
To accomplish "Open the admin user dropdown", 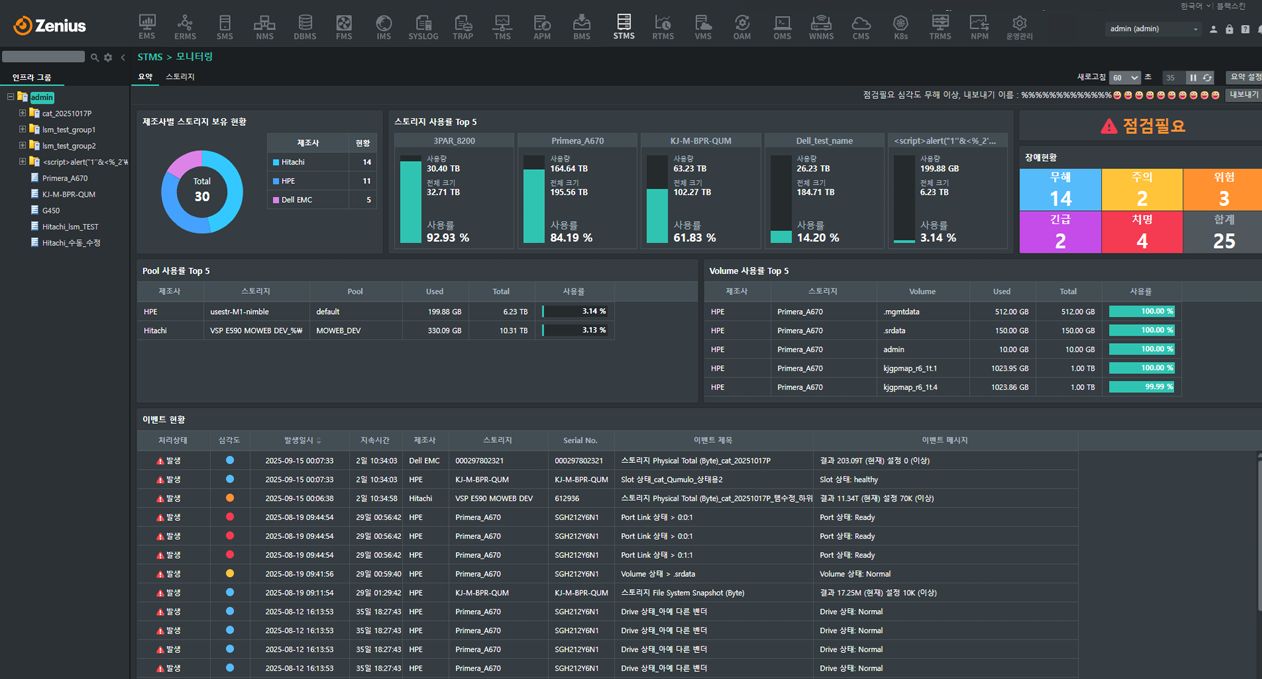I will point(1152,30).
